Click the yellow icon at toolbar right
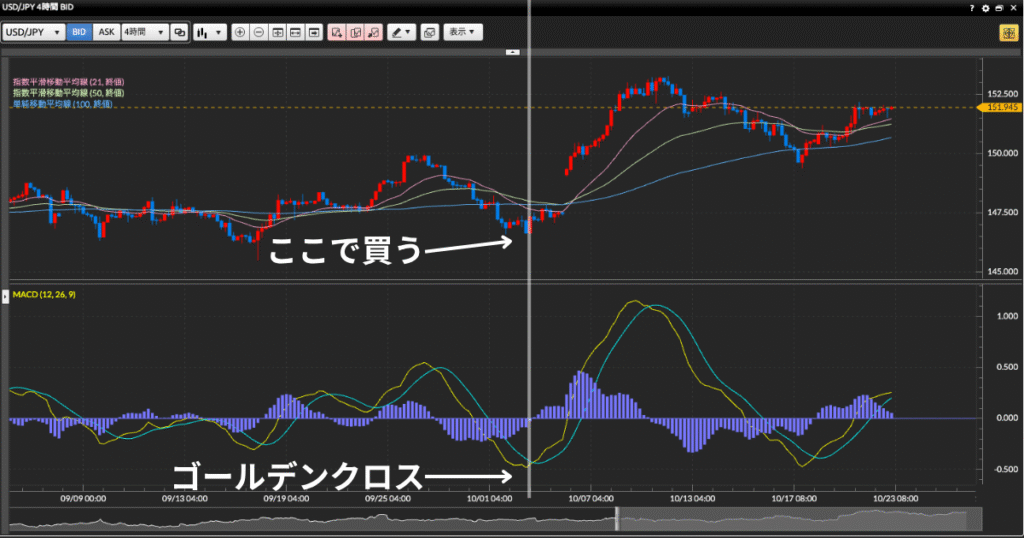1024x538 pixels. tap(1007, 32)
